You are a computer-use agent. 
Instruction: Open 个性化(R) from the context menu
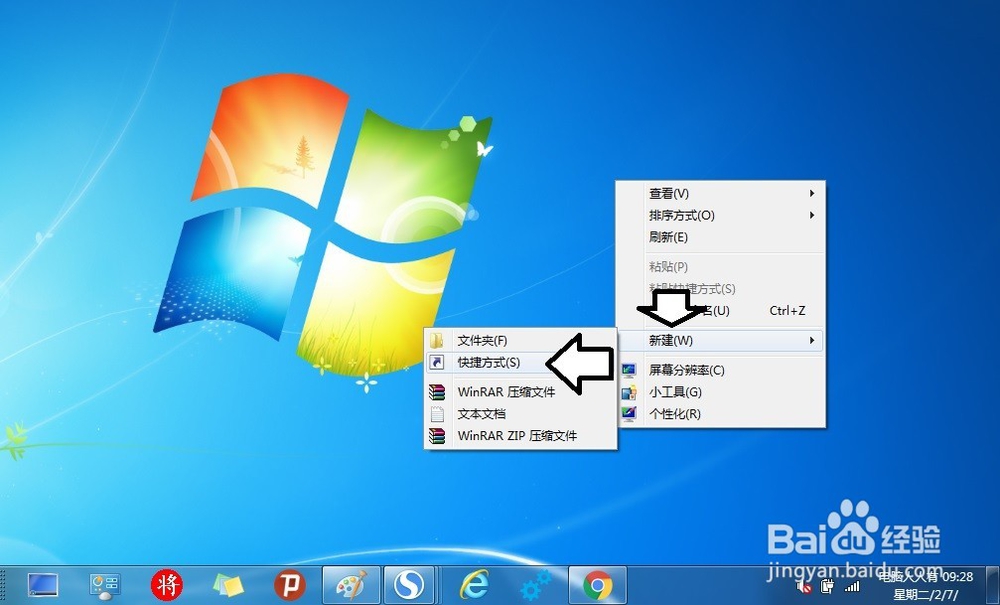(x=721, y=414)
